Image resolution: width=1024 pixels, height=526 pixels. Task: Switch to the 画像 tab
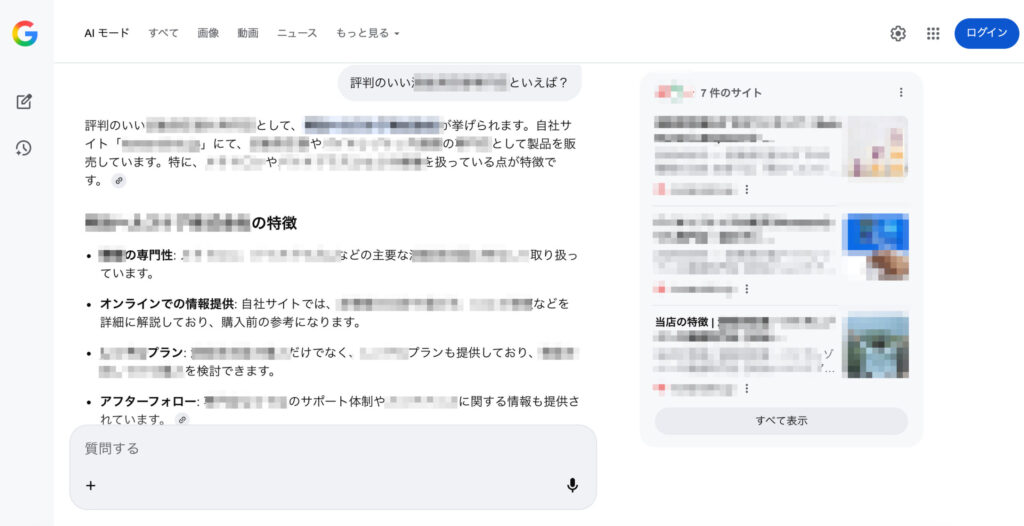208,33
